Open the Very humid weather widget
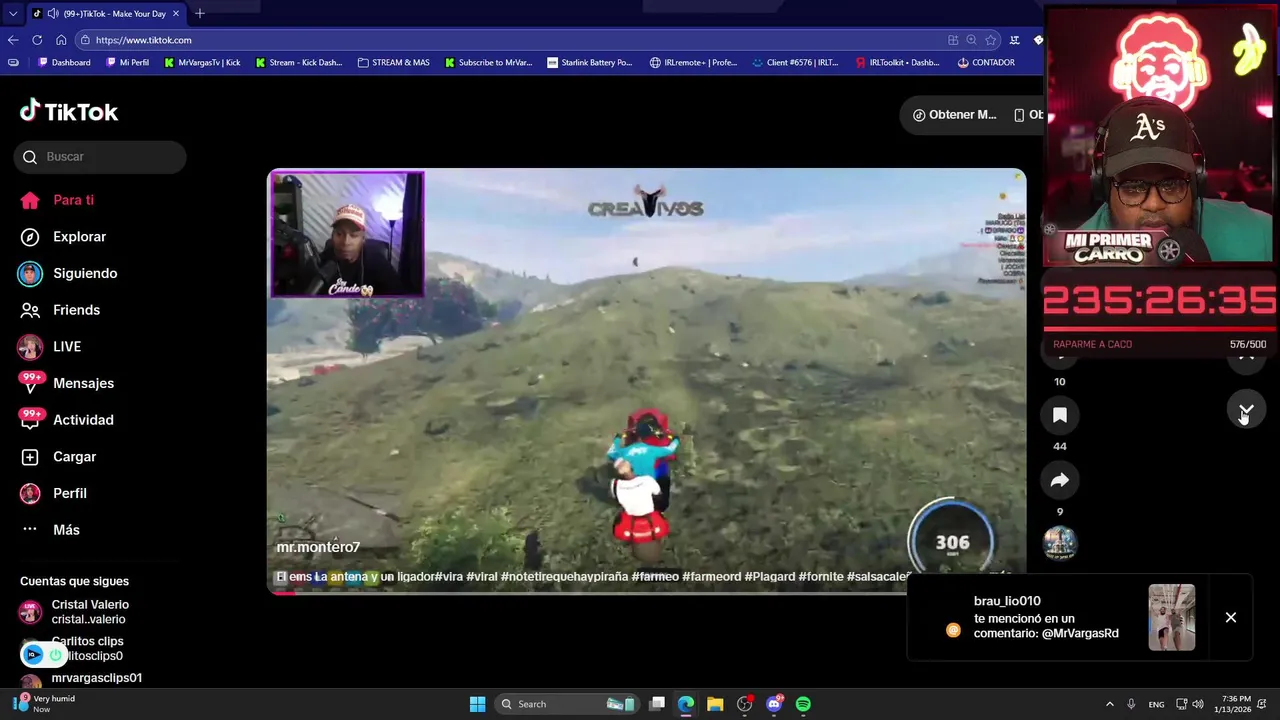The height and width of the screenshot is (720, 1280). point(45,703)
